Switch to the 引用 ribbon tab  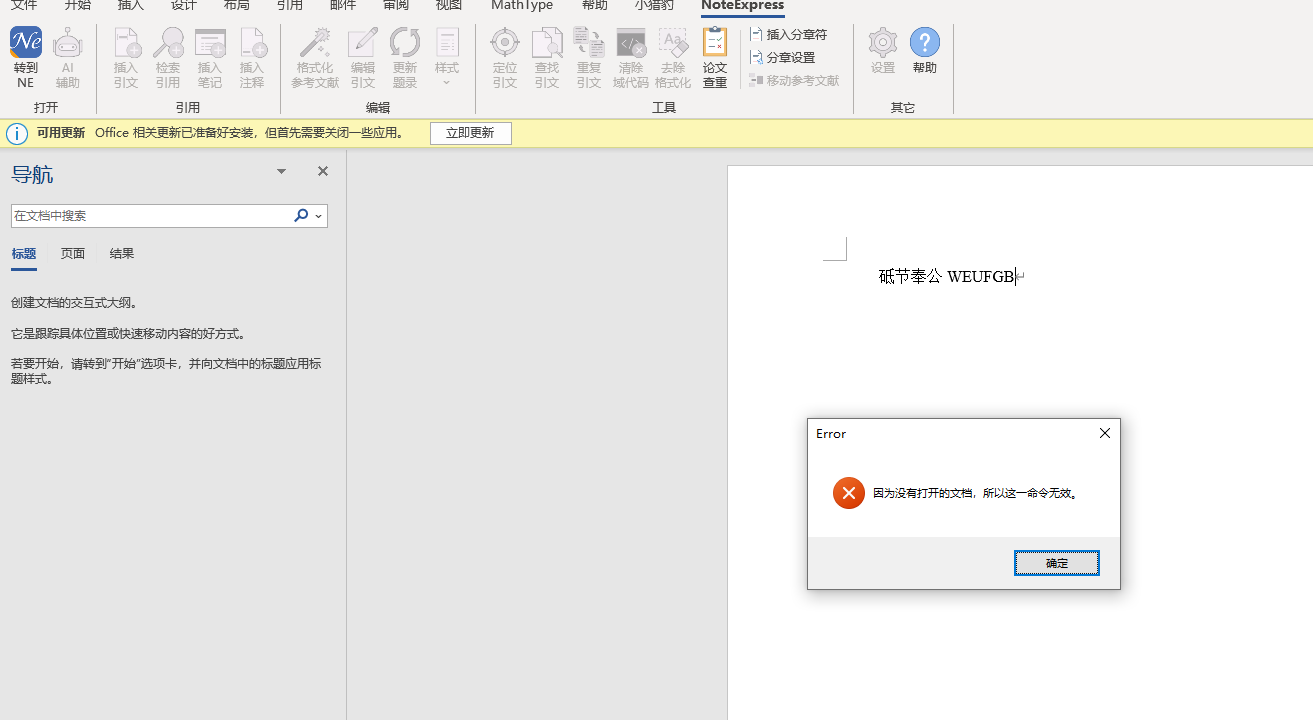[290, 5]
